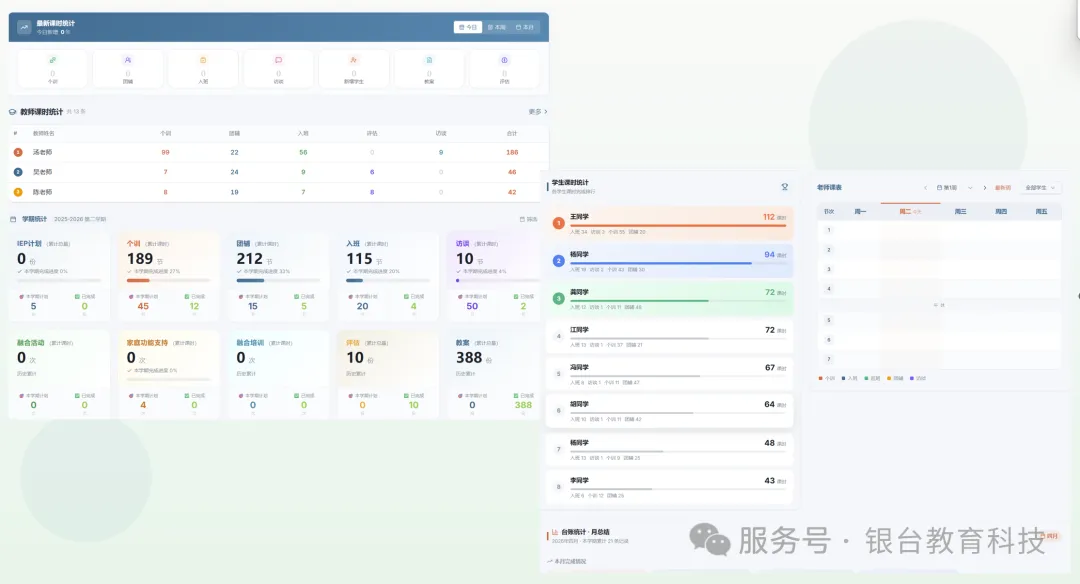This screenshot has width=1080, height=584.
Task: Open the 团辅 212 节 statistics card
Action: (278, 278)
